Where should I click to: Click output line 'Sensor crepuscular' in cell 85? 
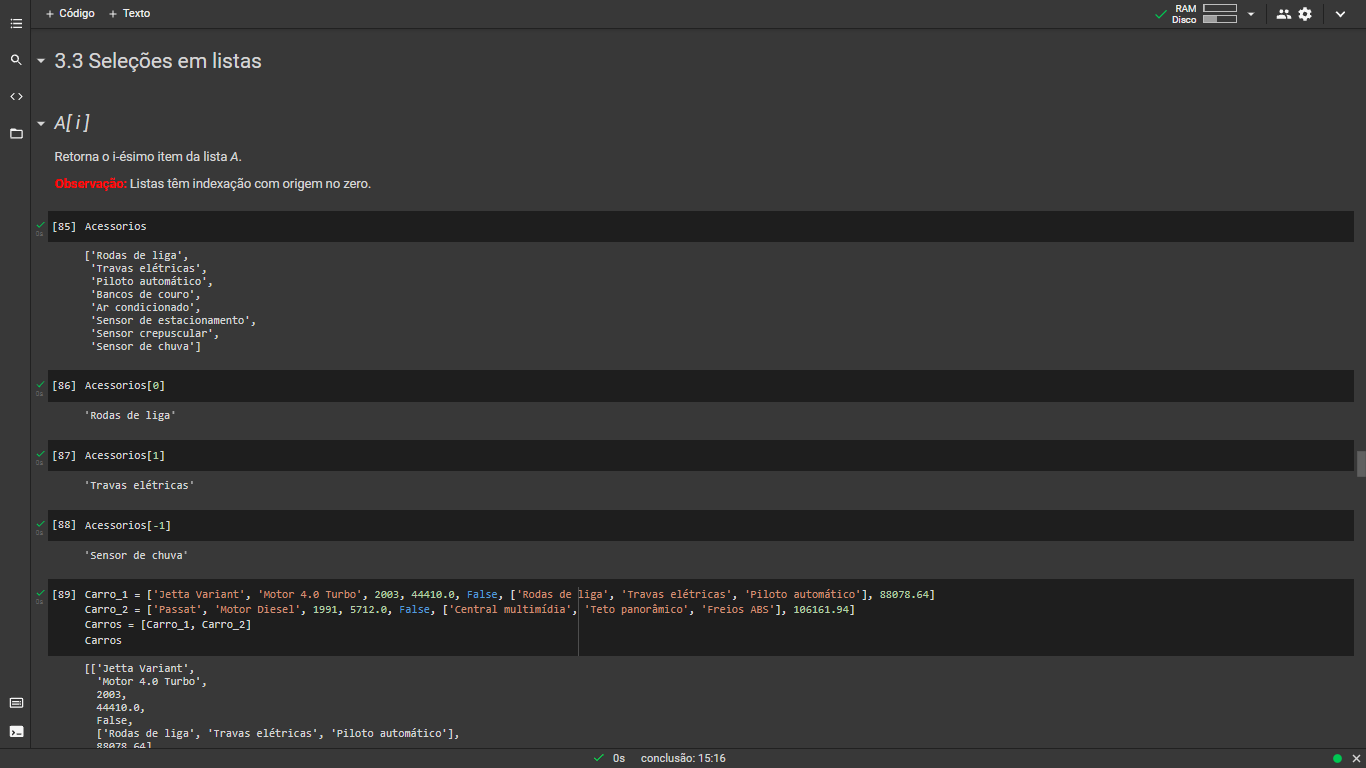click(x=154, y=334)
